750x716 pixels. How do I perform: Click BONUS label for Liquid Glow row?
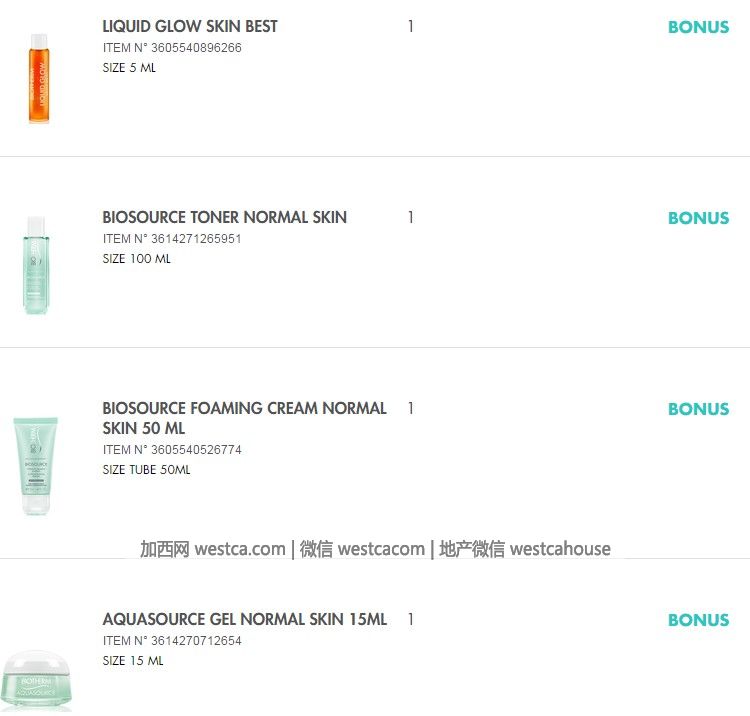(x=698, y=27)
